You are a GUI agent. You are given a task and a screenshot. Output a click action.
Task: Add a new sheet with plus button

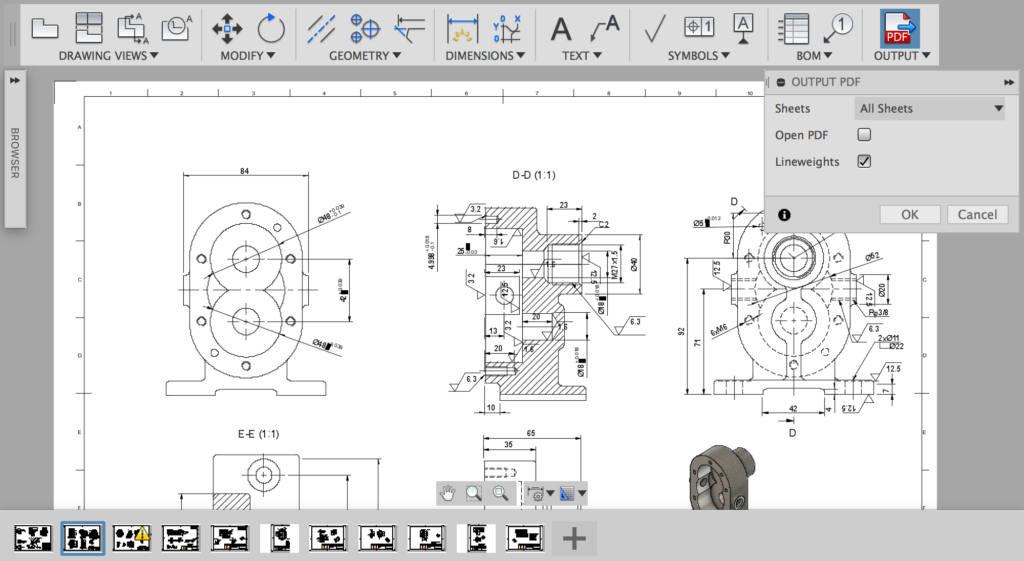point(574,539)
